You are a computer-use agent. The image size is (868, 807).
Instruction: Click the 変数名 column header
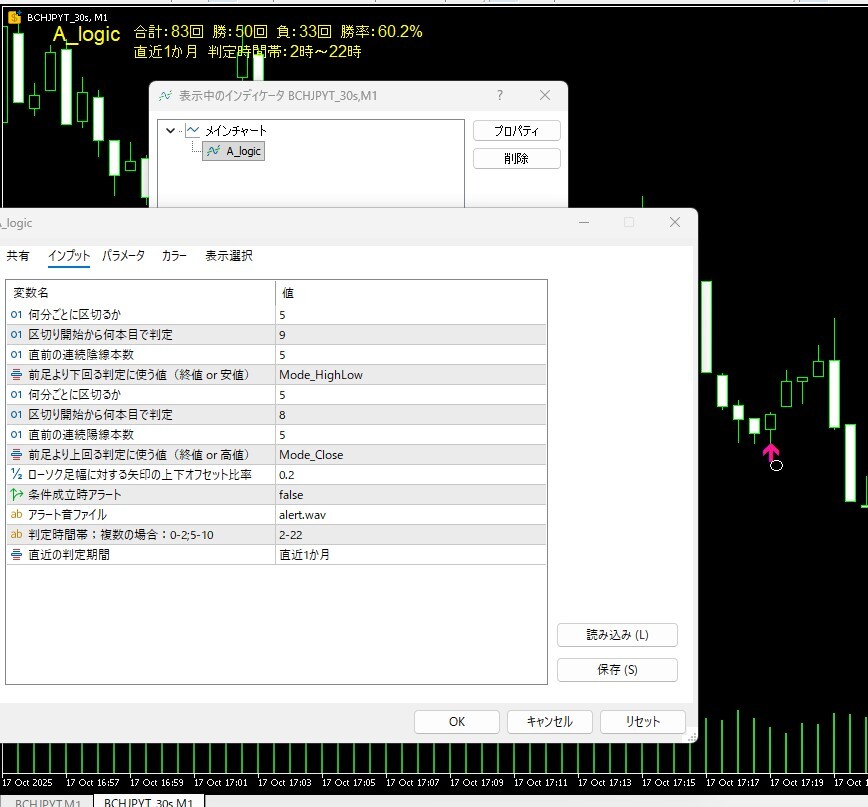pos(141,293)
